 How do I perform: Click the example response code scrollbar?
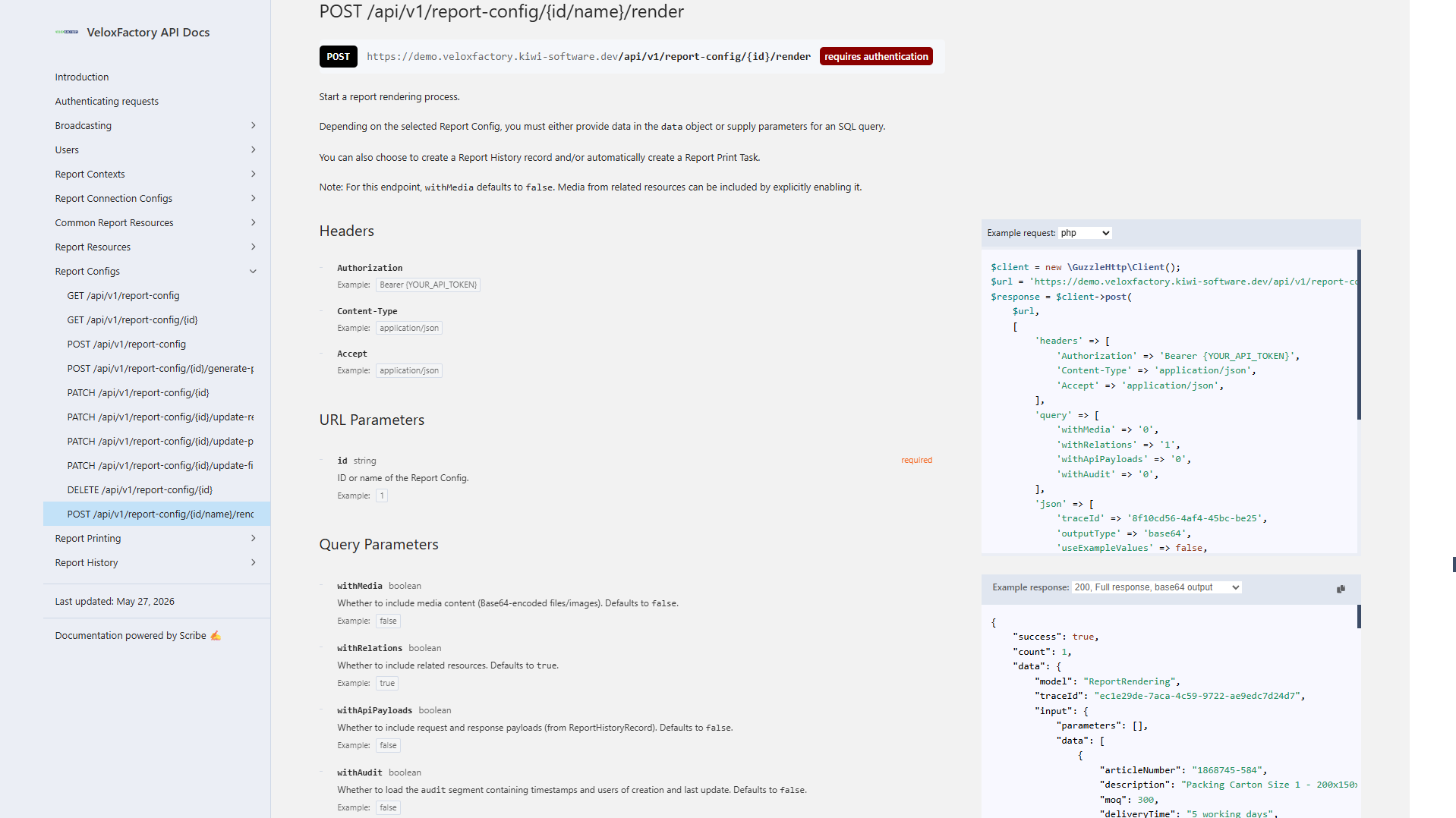(1359, 616)
